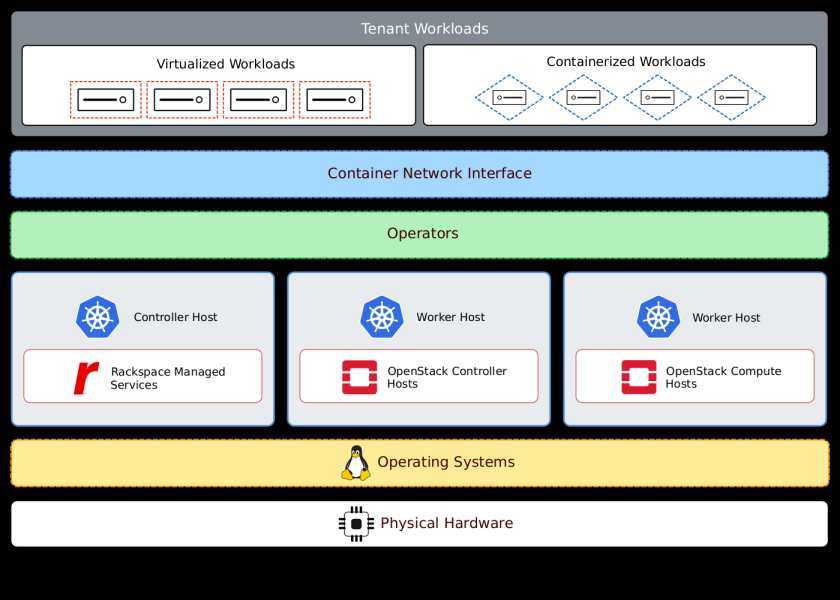The width and height of the screenshot is (840, 600).
Task: Select the CPU chip Physical Hardware icon
Action: tap(355, 522)
